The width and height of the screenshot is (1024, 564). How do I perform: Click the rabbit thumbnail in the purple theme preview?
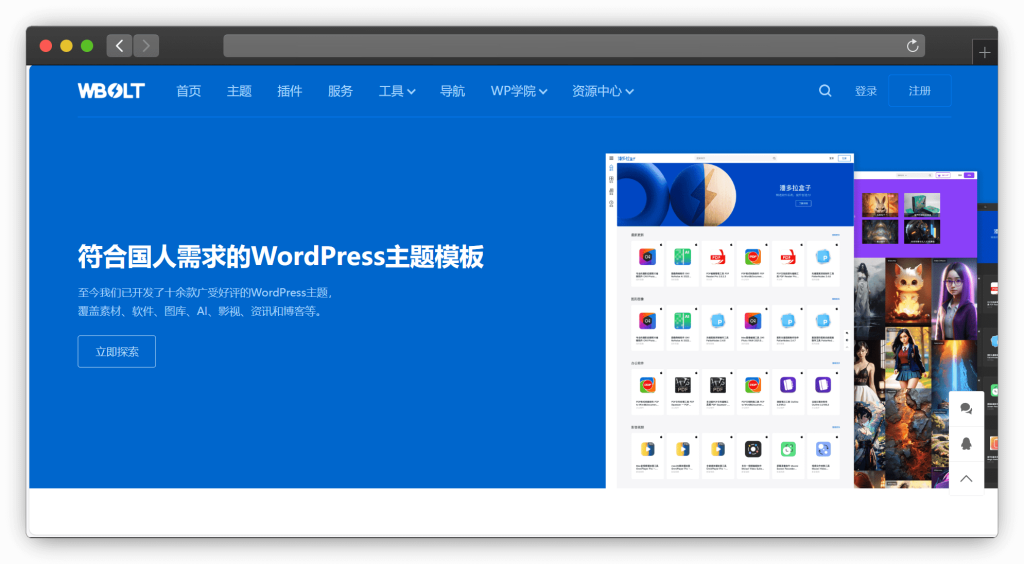[x=880, y=205]
